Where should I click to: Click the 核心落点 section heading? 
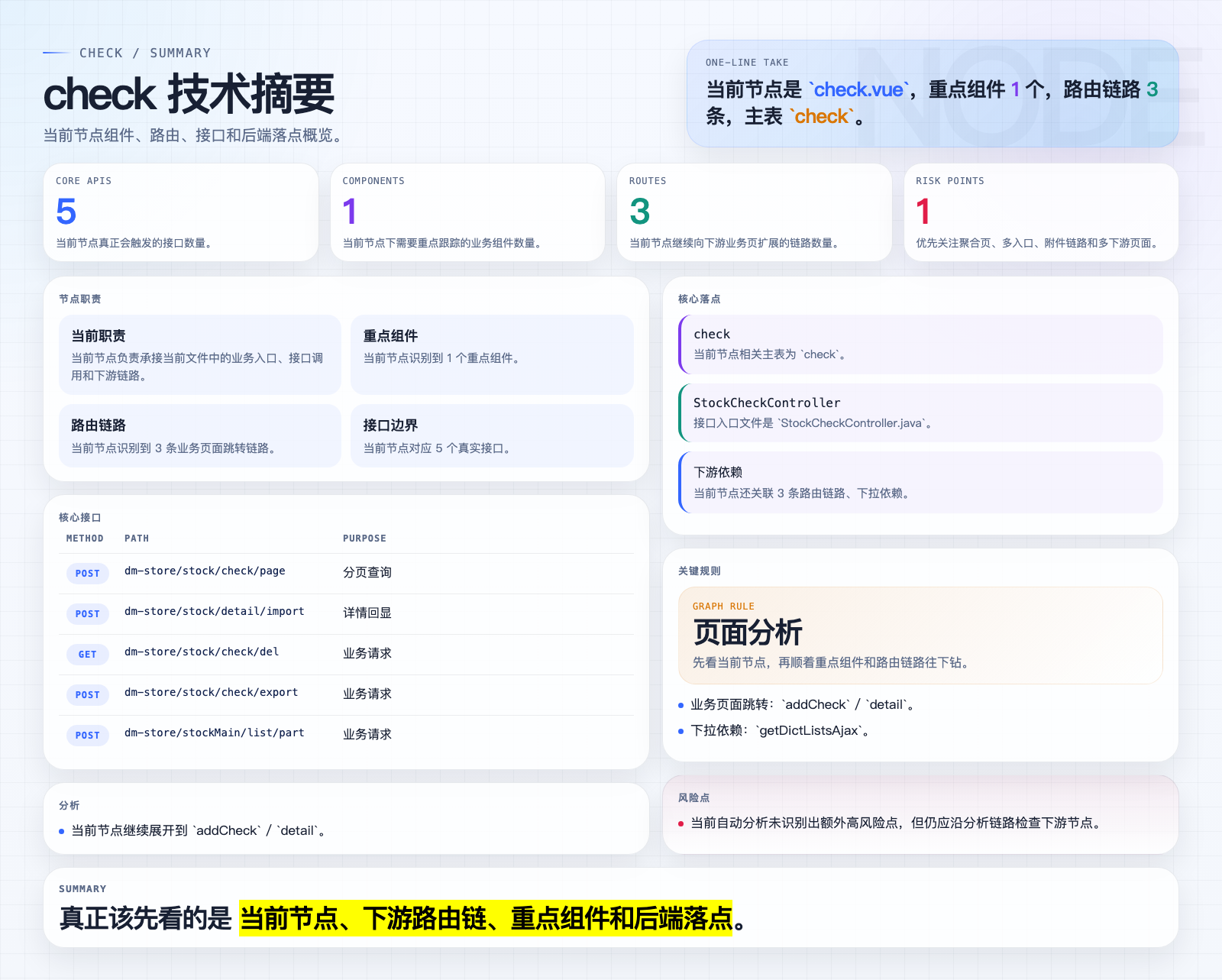(x=700, y=299)
